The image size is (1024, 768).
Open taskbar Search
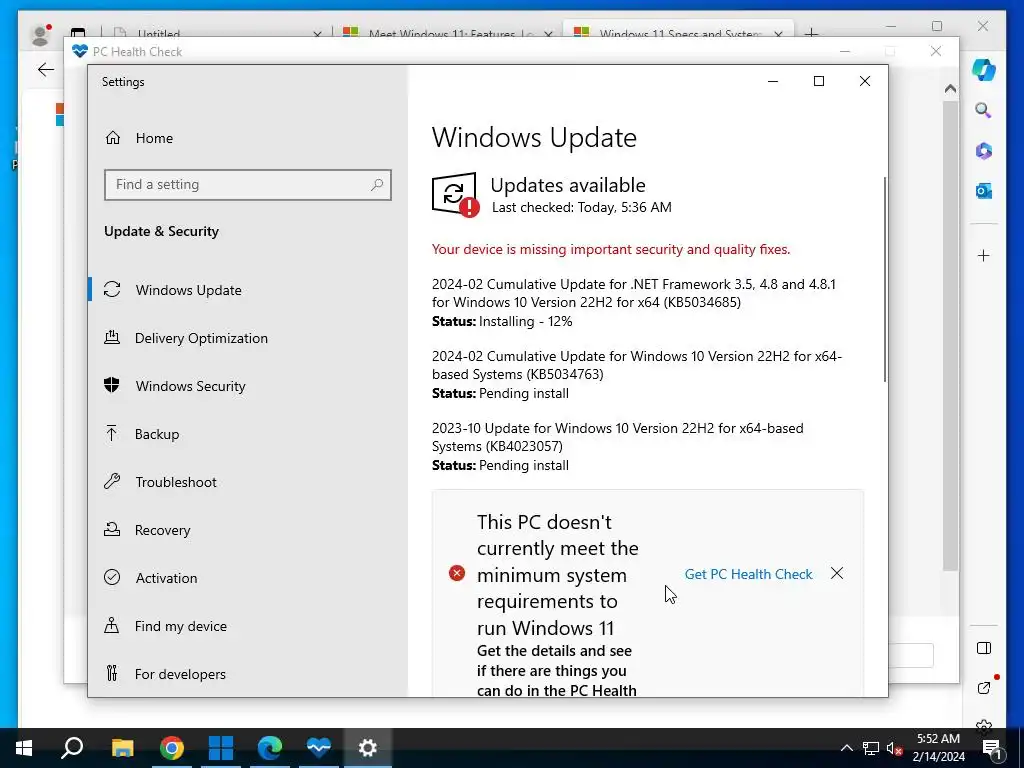click(72, 748)
